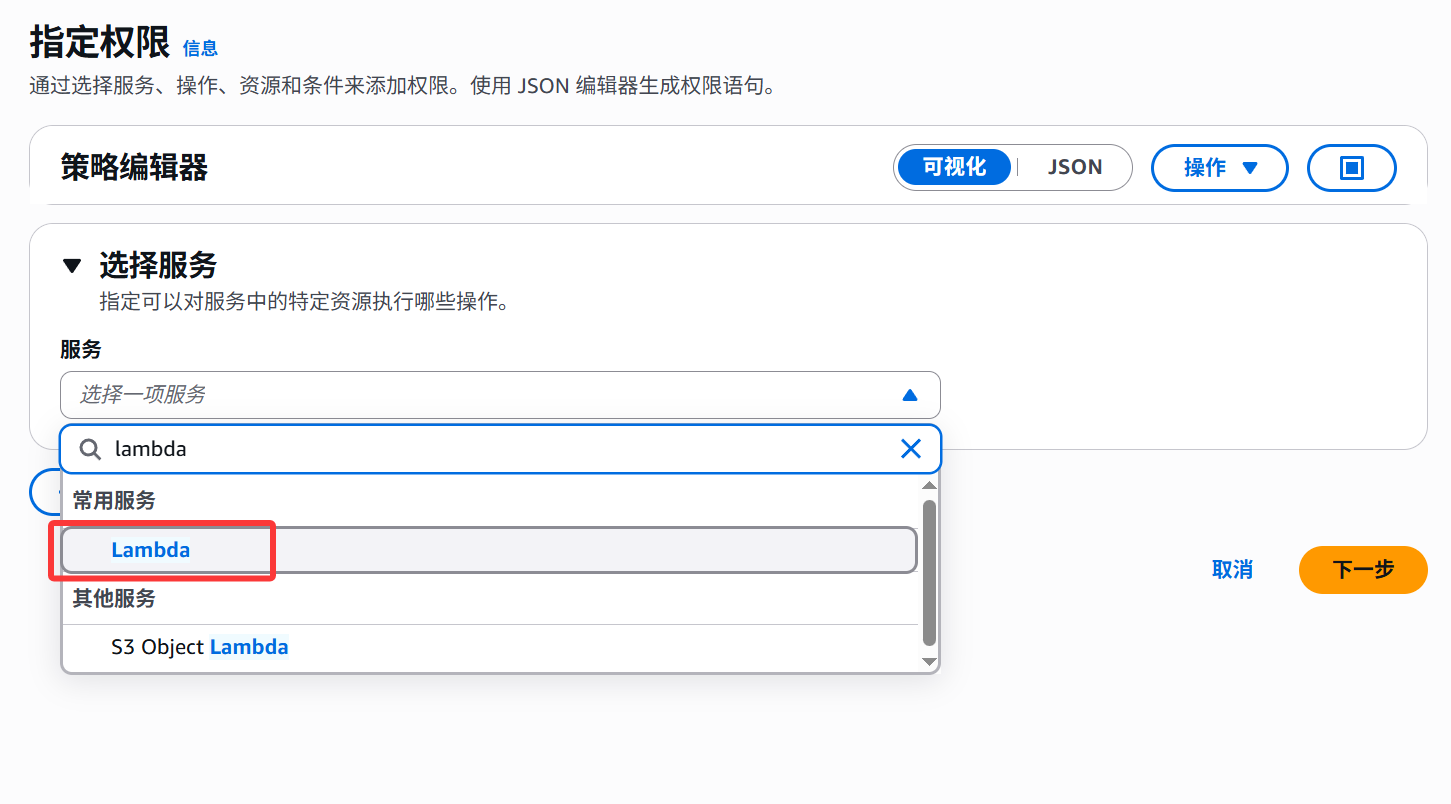The width and height of the screenshot is (1451, 804).
Task: Click the dropdown list scroll down arrow
Action: (x=929, y=661)
